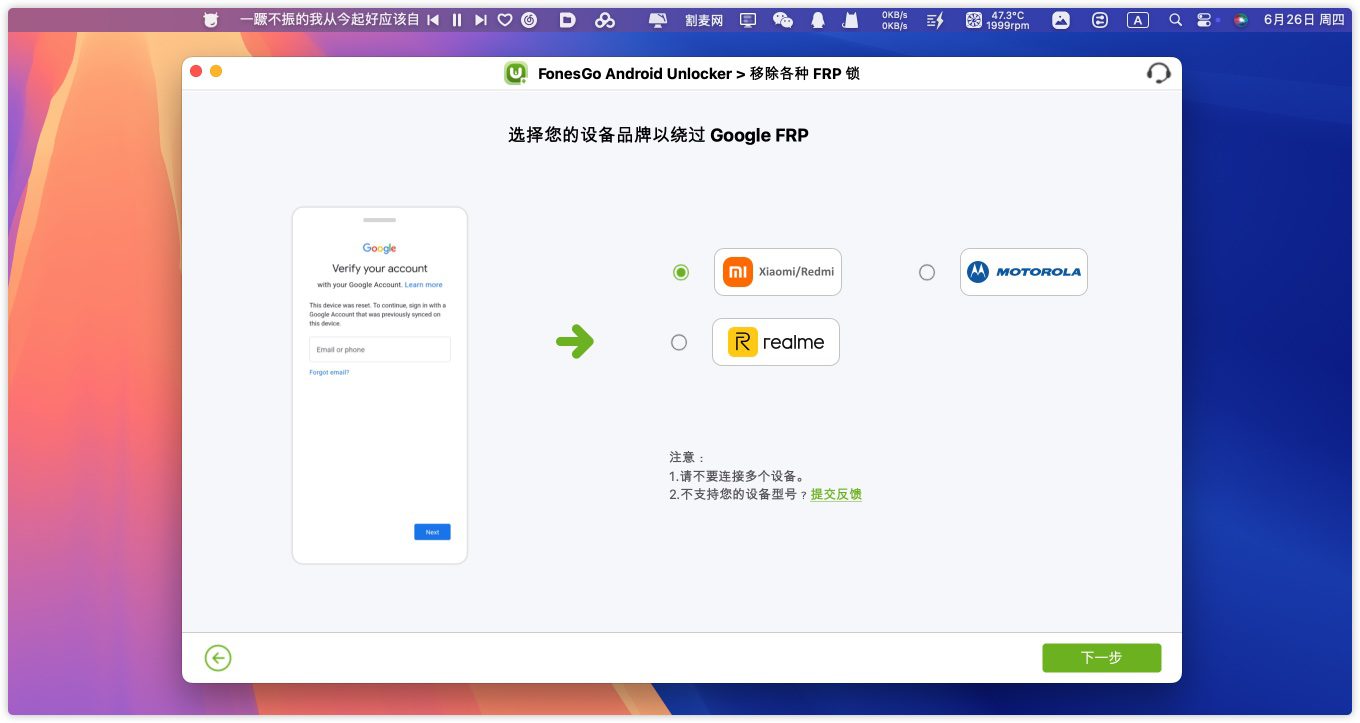Go to previous track in menu bar
Viewport: 1360px width, 723px height.
point(433,20)
